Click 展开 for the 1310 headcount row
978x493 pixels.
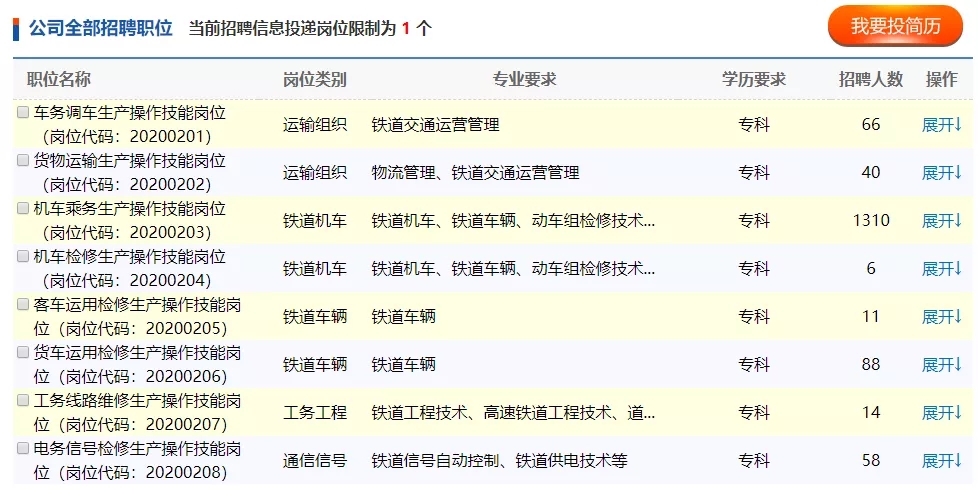[941, 221]
